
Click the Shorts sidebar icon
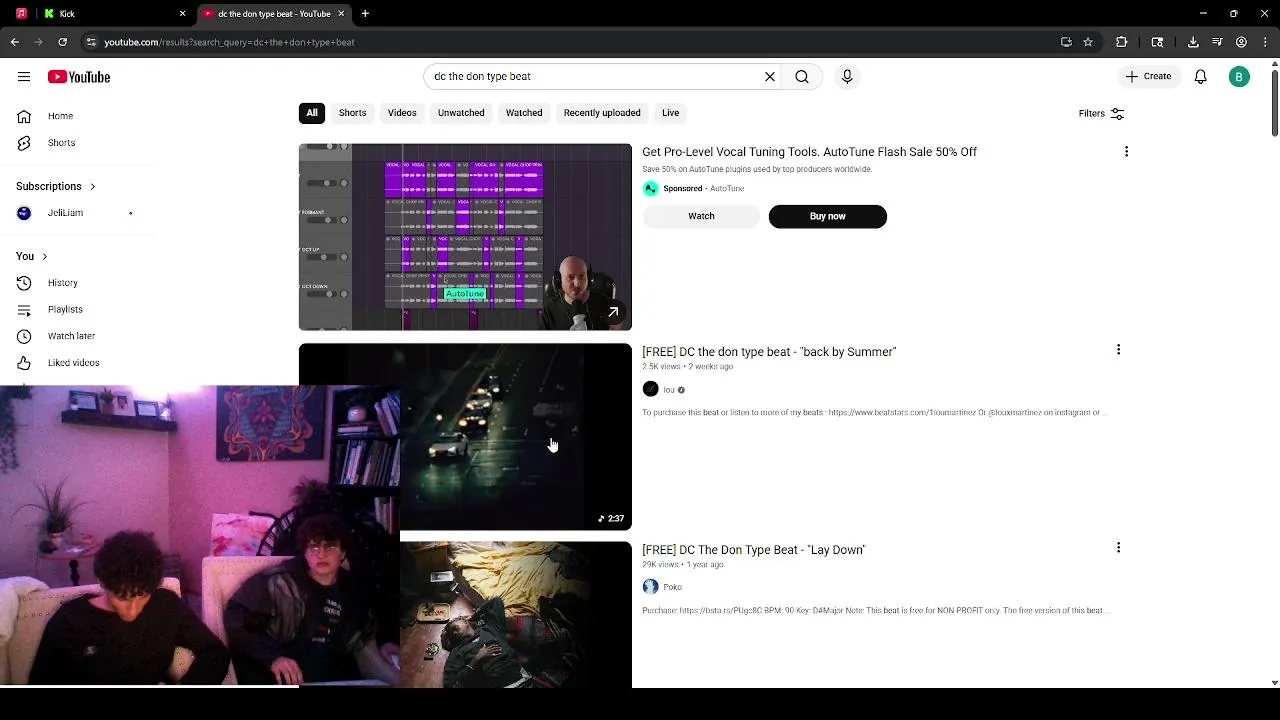(x=24, y=143)
